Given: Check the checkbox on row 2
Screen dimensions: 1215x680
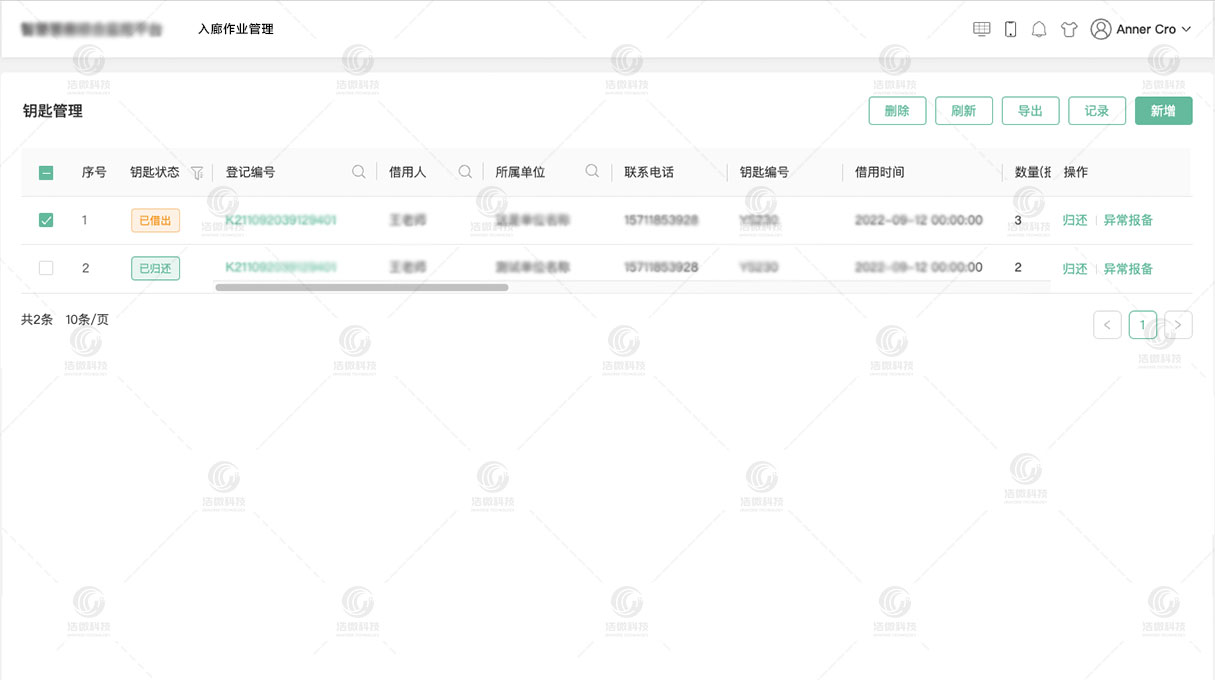Looking at the screenshot, I should 46,267.
